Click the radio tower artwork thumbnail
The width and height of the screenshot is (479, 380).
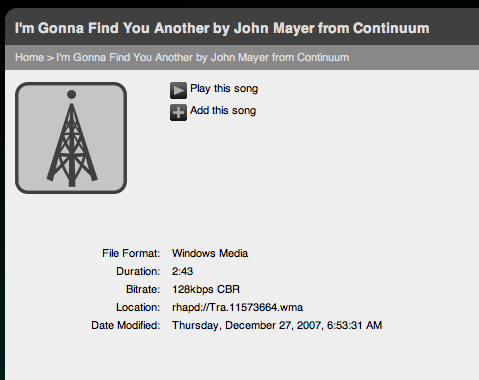click(71, 138)
